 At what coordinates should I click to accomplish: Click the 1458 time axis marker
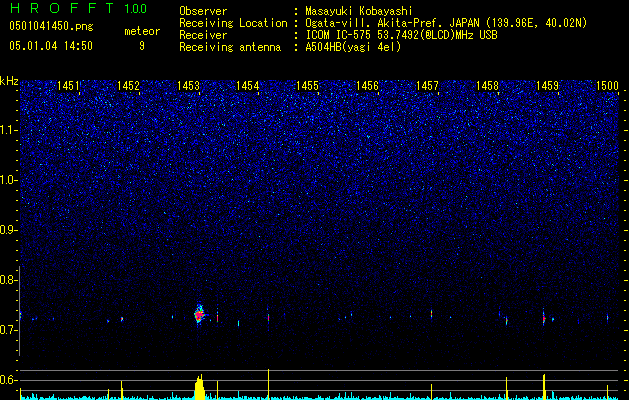(x=487, y=86)
